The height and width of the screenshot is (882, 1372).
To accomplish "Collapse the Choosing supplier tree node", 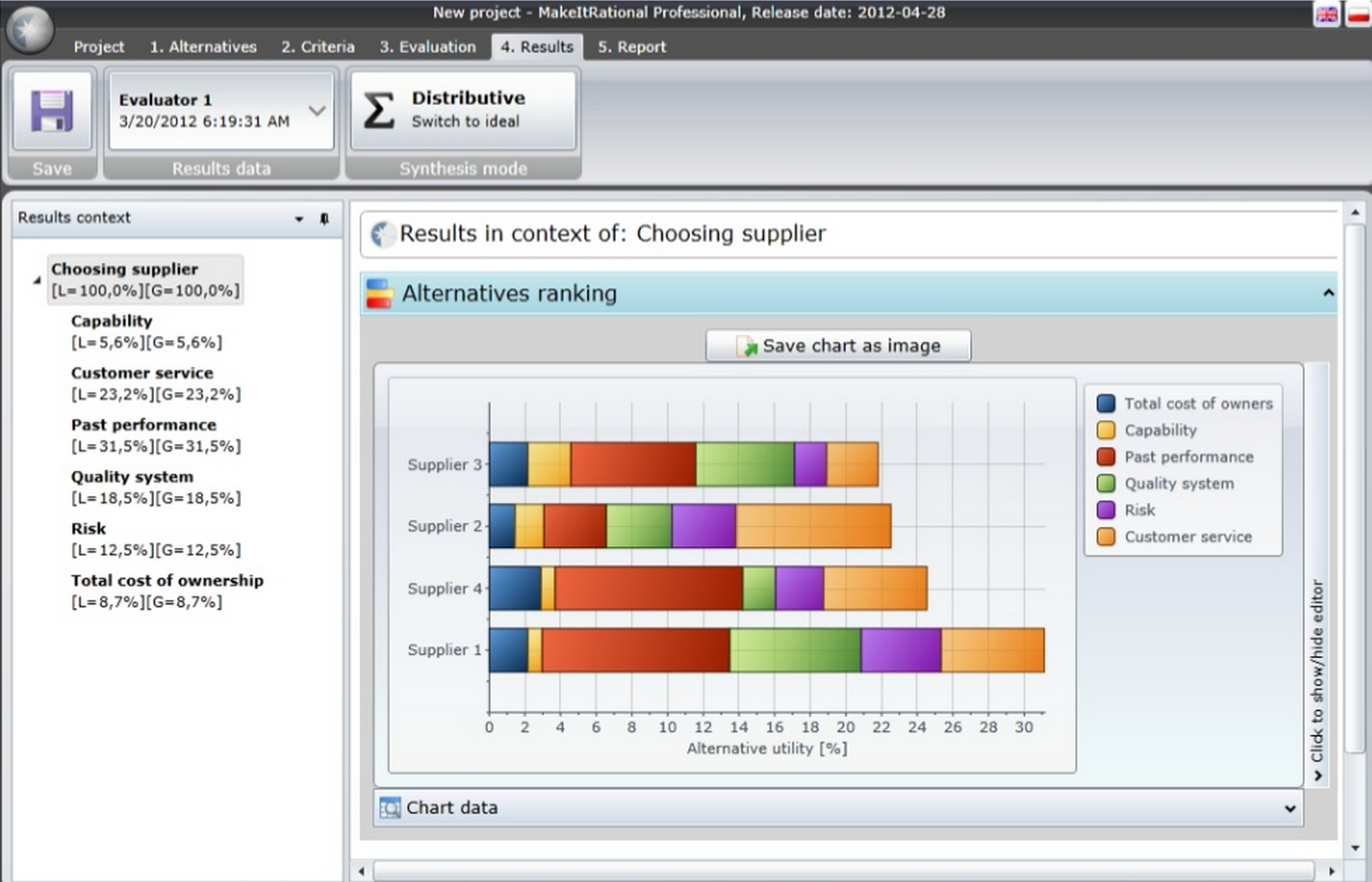I will tap(36, 280).
